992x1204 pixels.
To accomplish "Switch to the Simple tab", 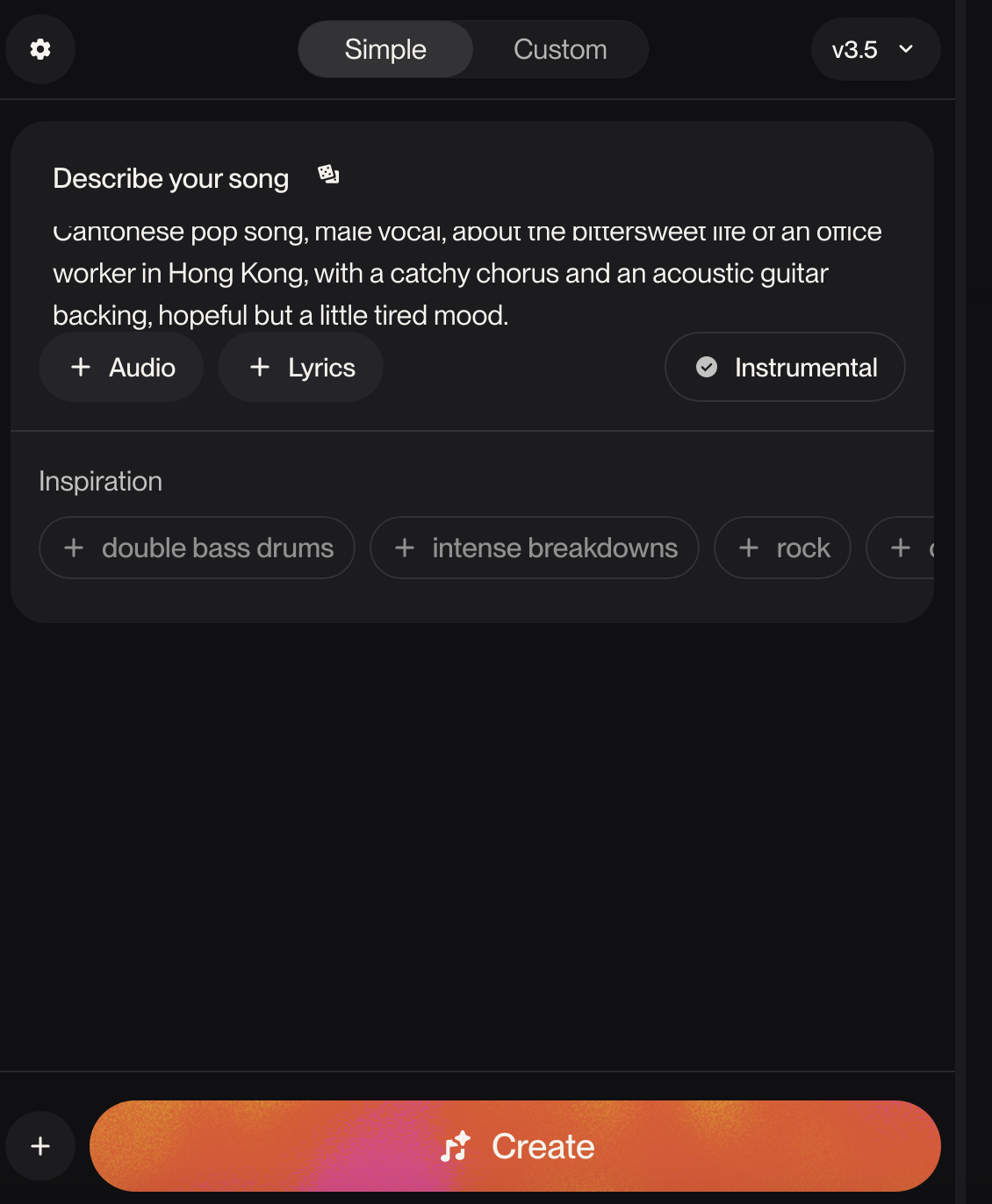I will 385,49.
